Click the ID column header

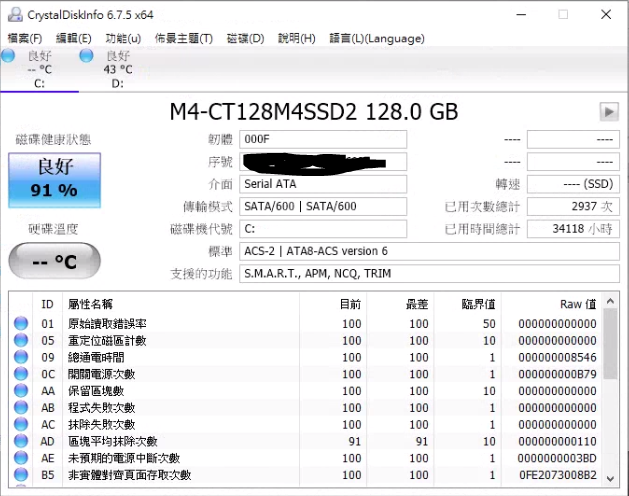click(47, 304)
